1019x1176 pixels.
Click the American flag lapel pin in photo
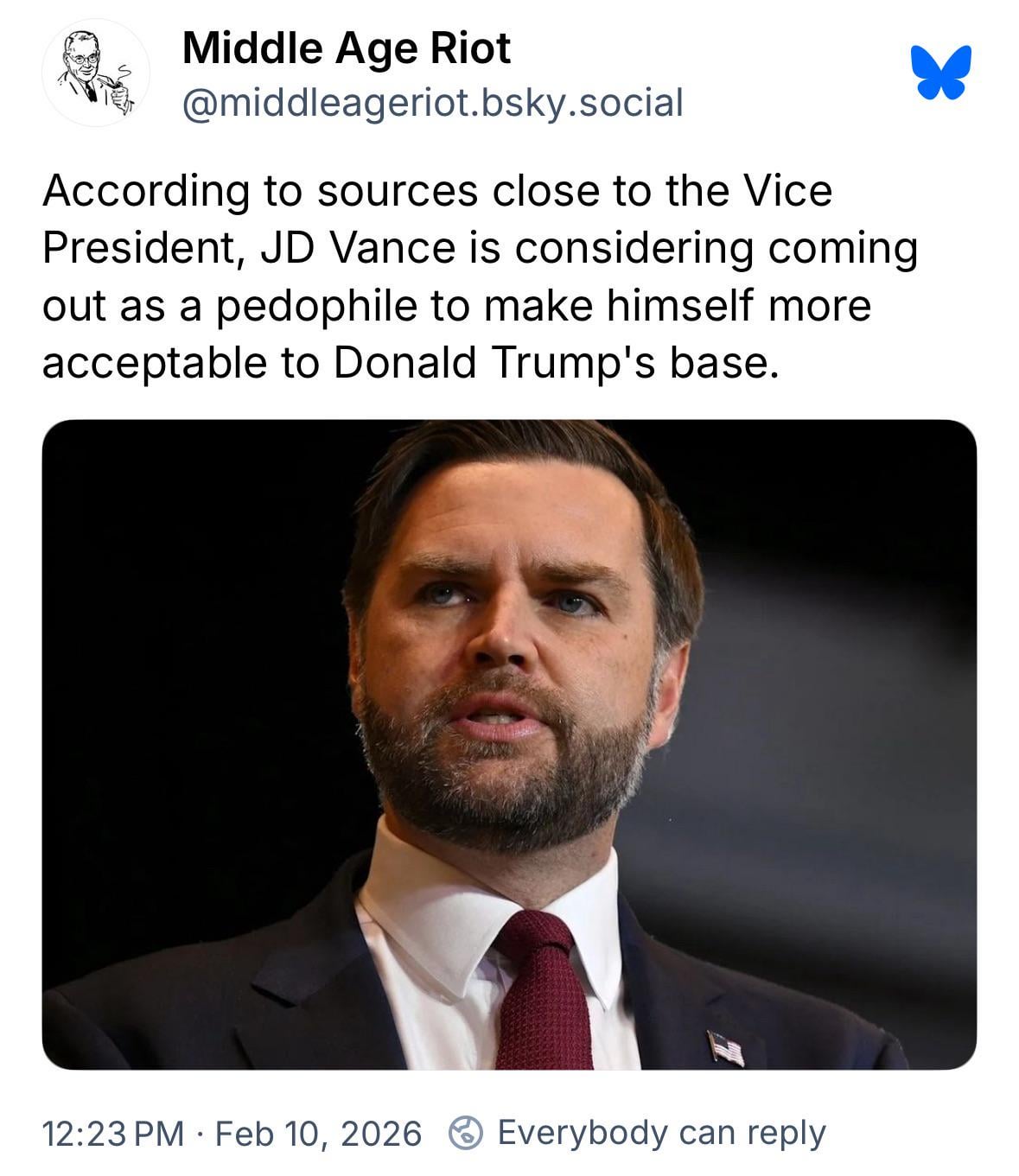[725, 1048]
